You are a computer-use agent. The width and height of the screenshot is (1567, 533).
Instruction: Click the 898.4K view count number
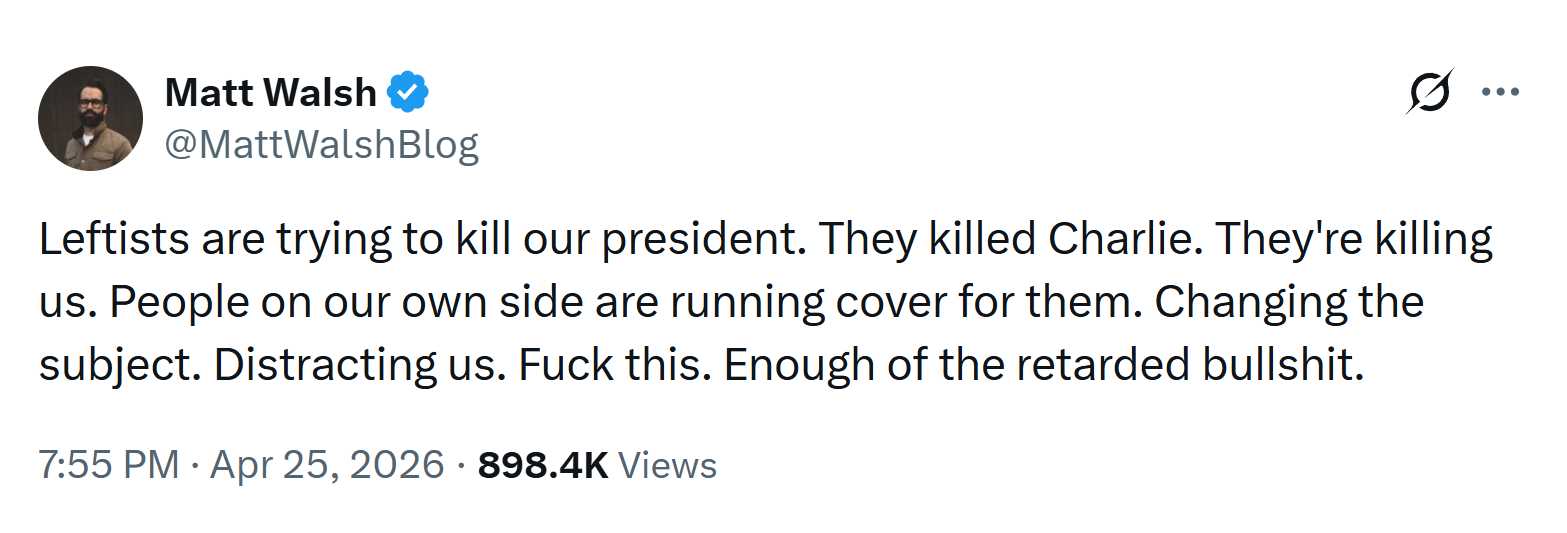(x=543, y=465)
